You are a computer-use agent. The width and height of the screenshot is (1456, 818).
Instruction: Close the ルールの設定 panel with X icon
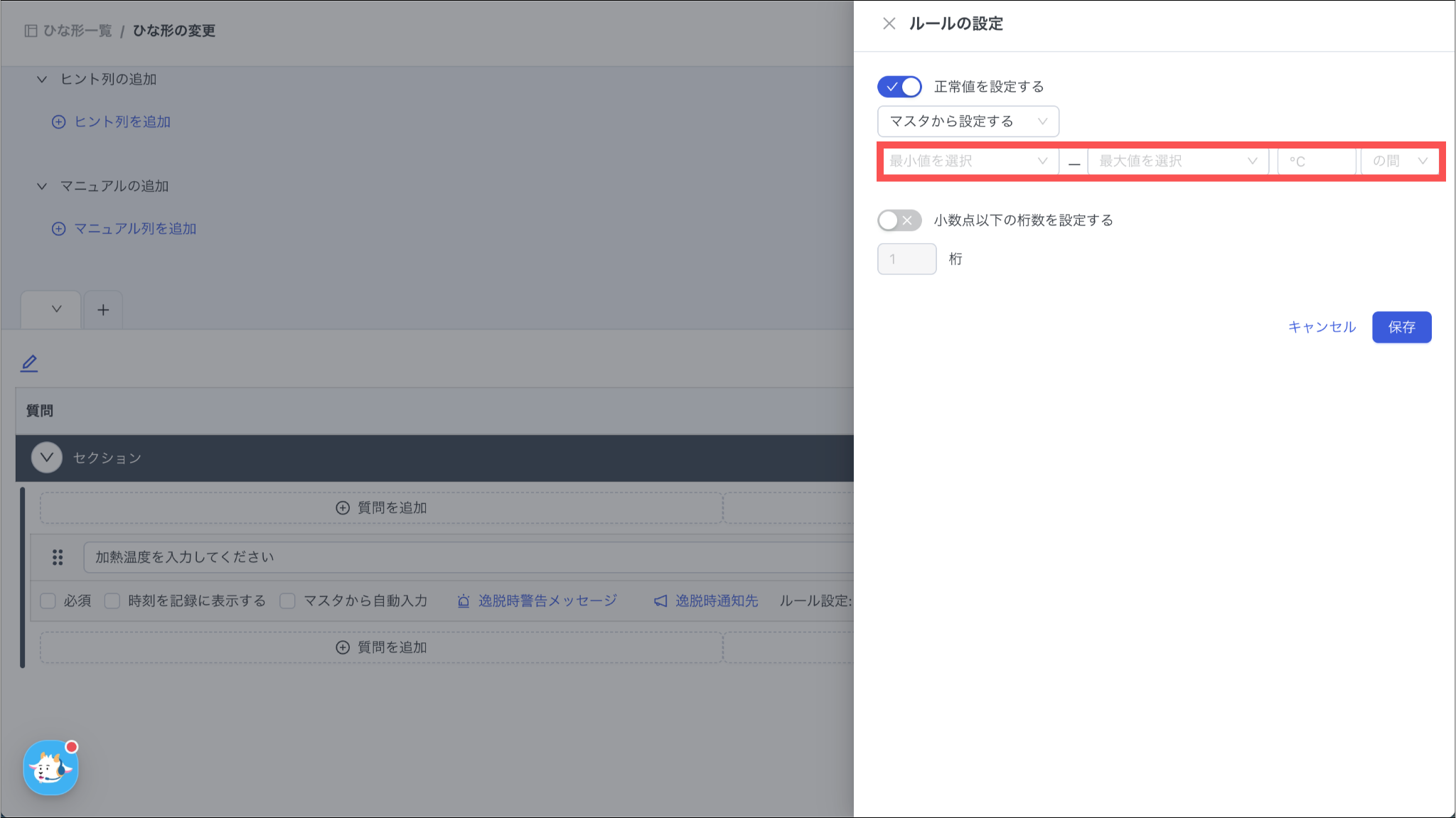click(889, 23)
